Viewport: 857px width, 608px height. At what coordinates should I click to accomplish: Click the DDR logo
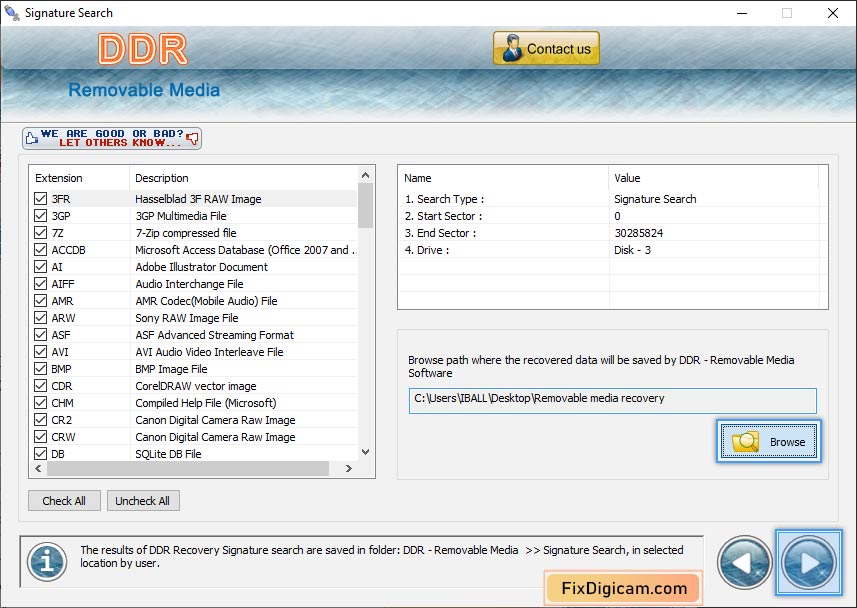(x=143, y=49)
